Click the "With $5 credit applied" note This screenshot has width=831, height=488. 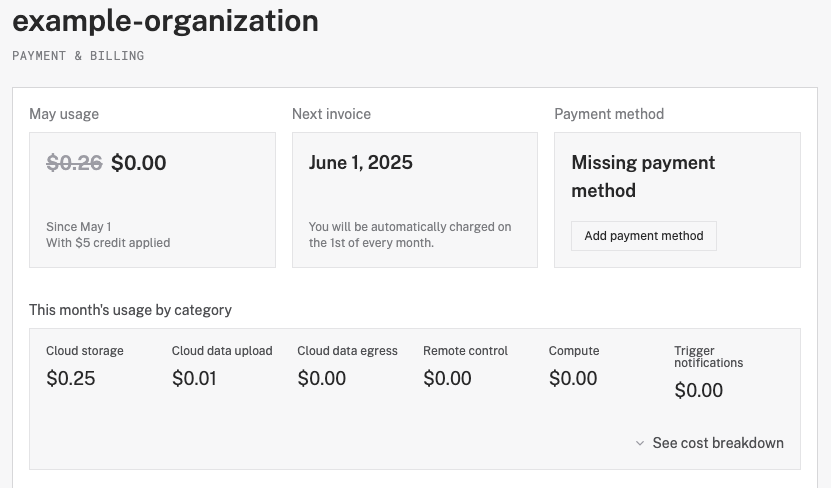point(108,243)
